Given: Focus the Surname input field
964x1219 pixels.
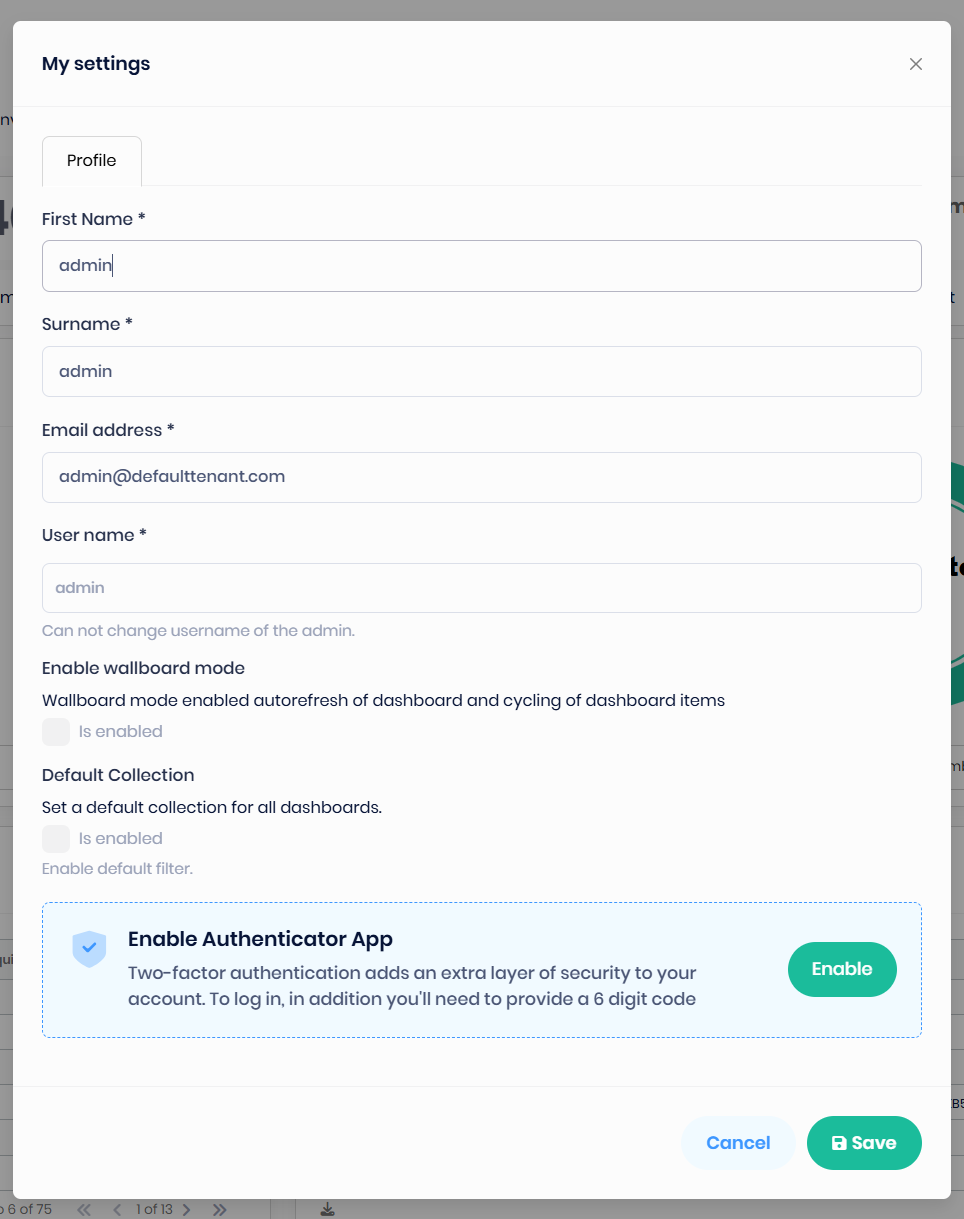Looking at the screenshot, I should click(481, 371).
